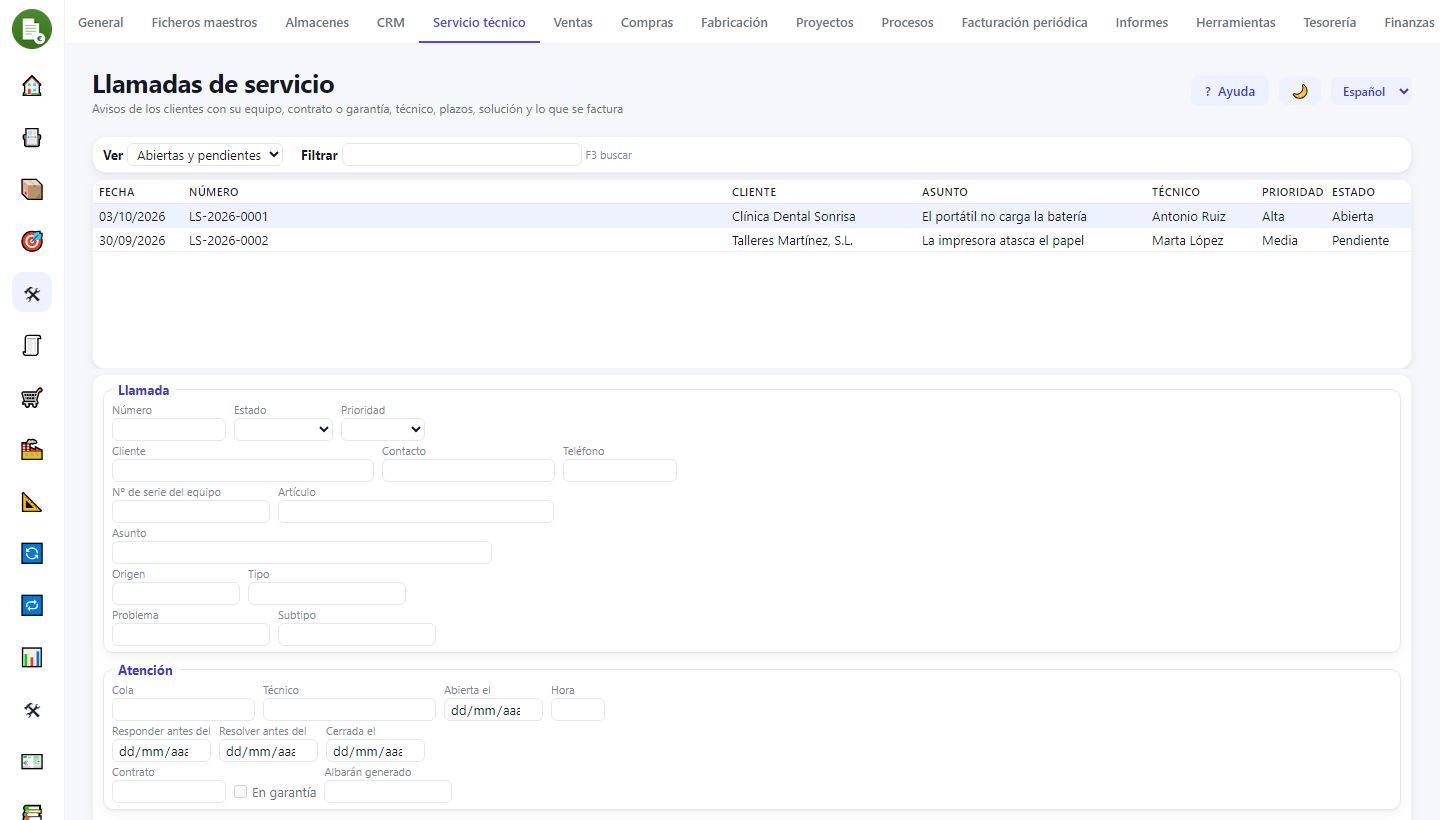Select call row LS-2026-0001

[x=752, y=216]
